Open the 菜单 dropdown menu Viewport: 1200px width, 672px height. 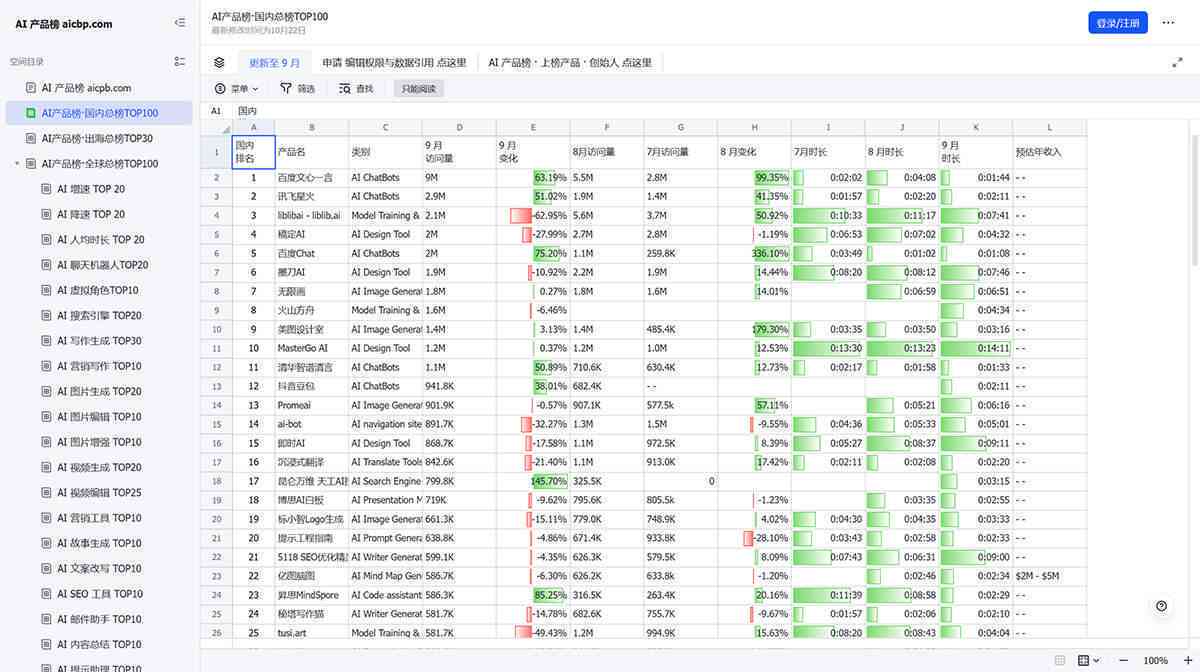(x=237, y=89)
